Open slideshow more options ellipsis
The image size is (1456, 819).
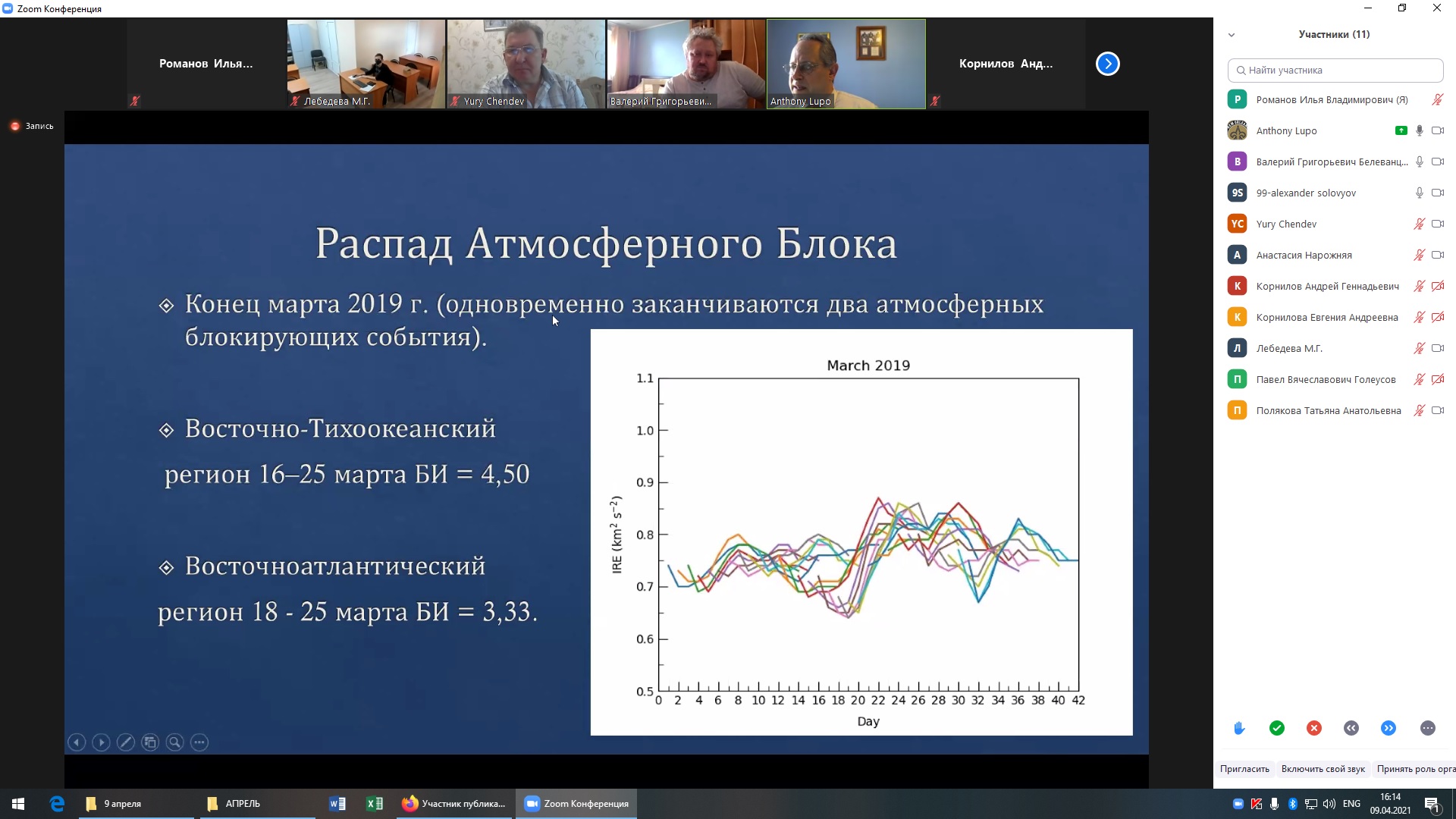pos(199,742)
